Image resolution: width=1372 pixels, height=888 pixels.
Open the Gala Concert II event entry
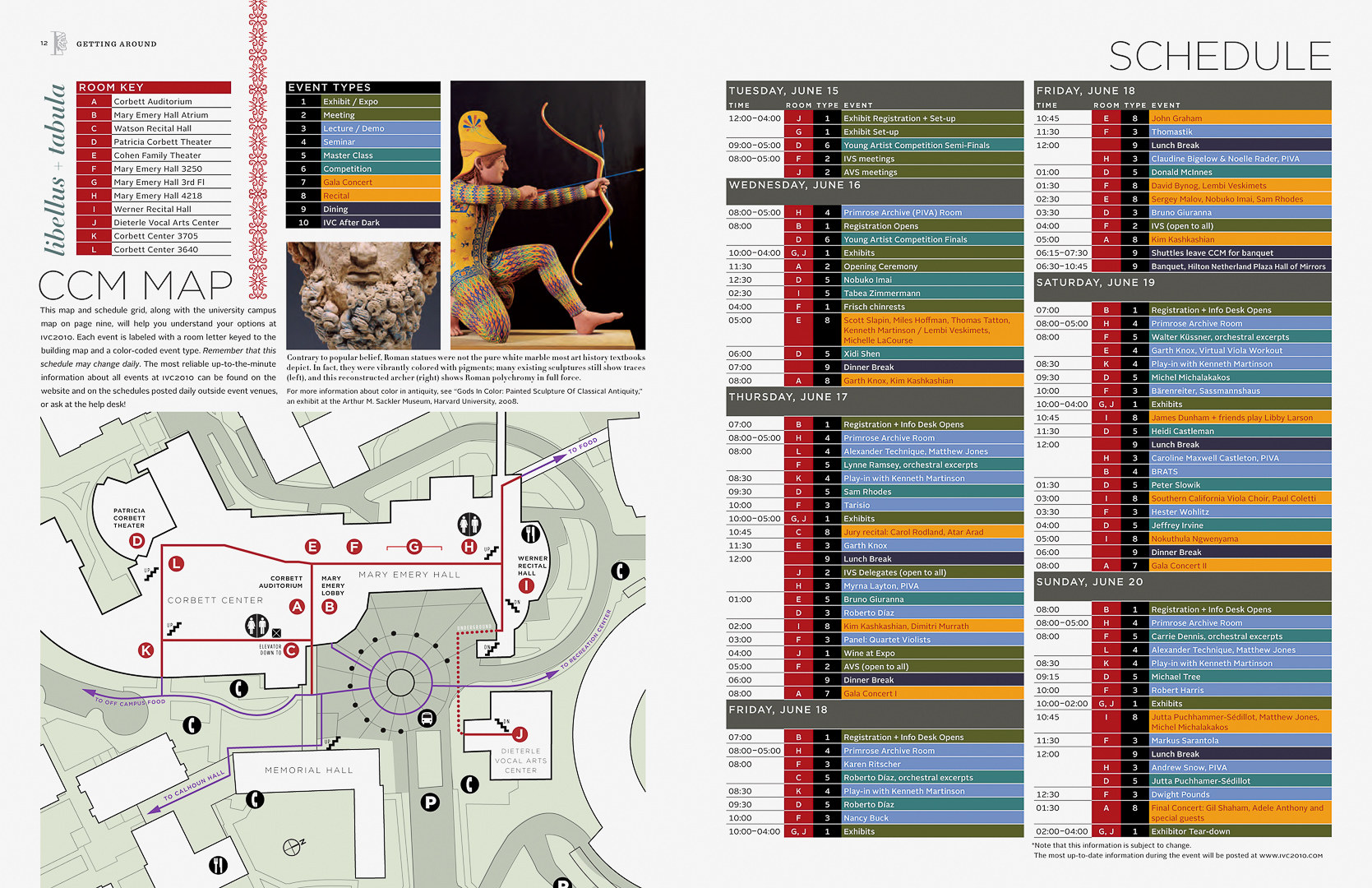(1239, 566)
